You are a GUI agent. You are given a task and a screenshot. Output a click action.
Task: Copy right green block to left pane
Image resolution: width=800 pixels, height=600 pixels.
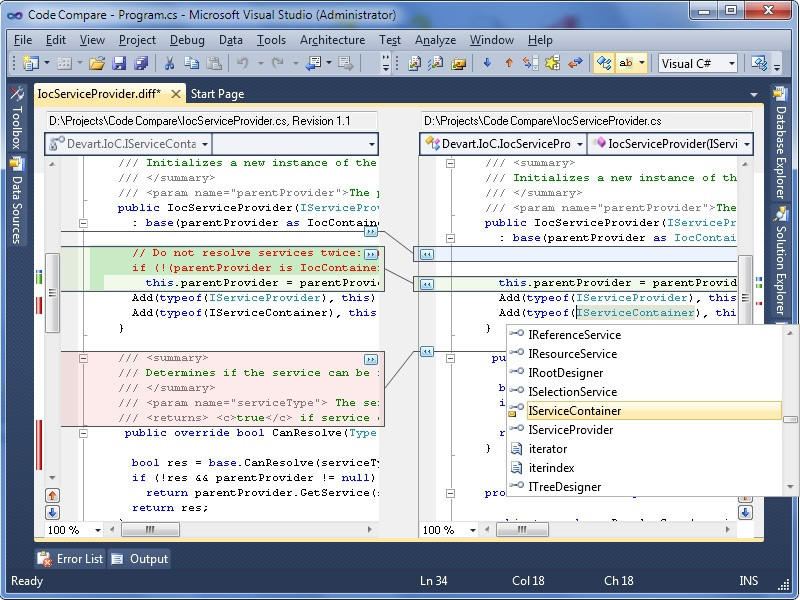pos(427,284)
